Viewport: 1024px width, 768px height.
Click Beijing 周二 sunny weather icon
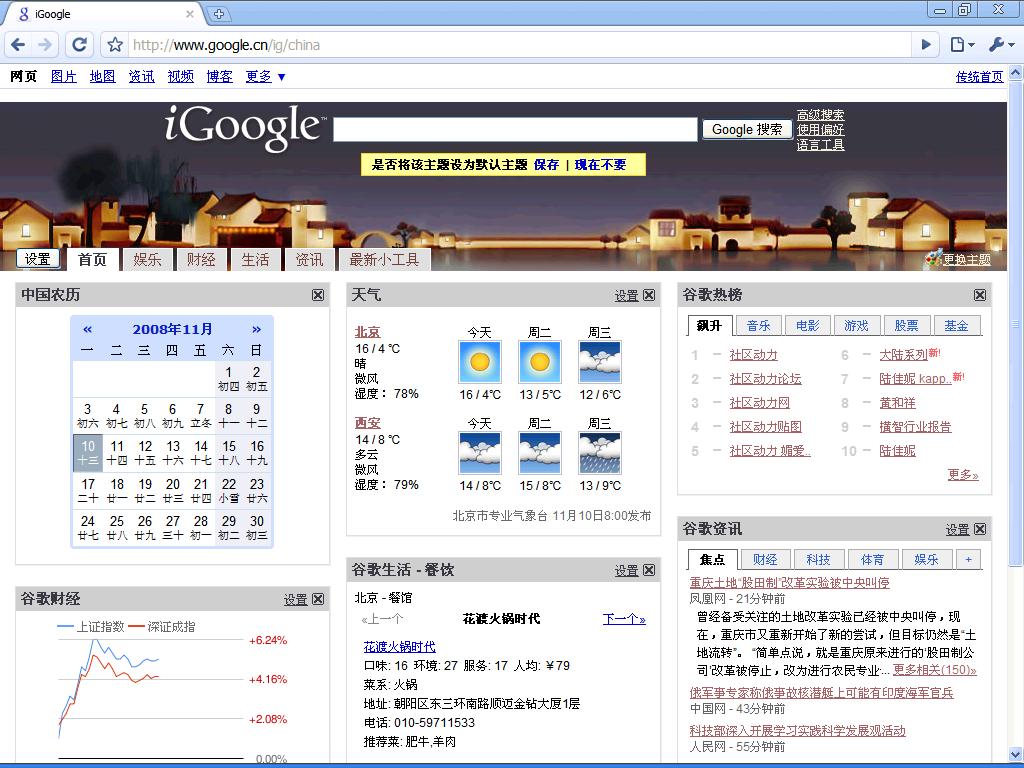(x=540, y=362)
